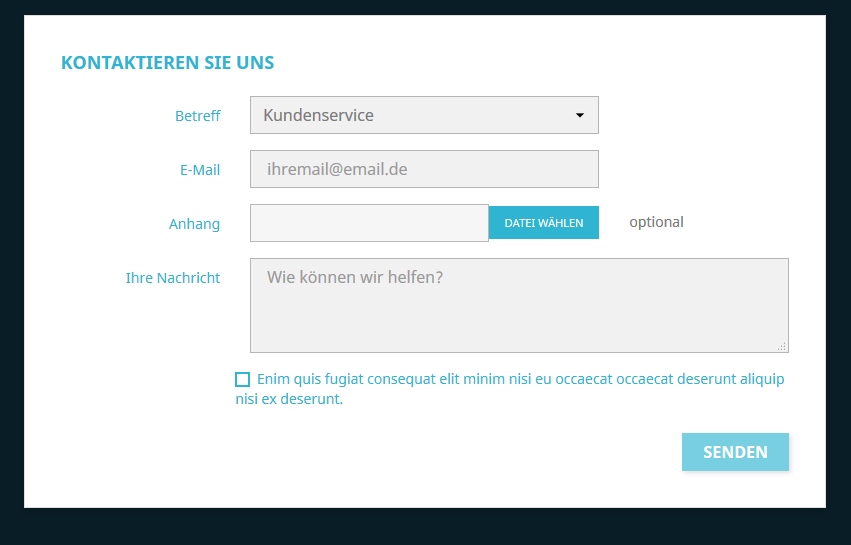This screenshot has height=545, width=851.
Task: Click the DATEI WÄHLEN button
Action: (544, 223)
